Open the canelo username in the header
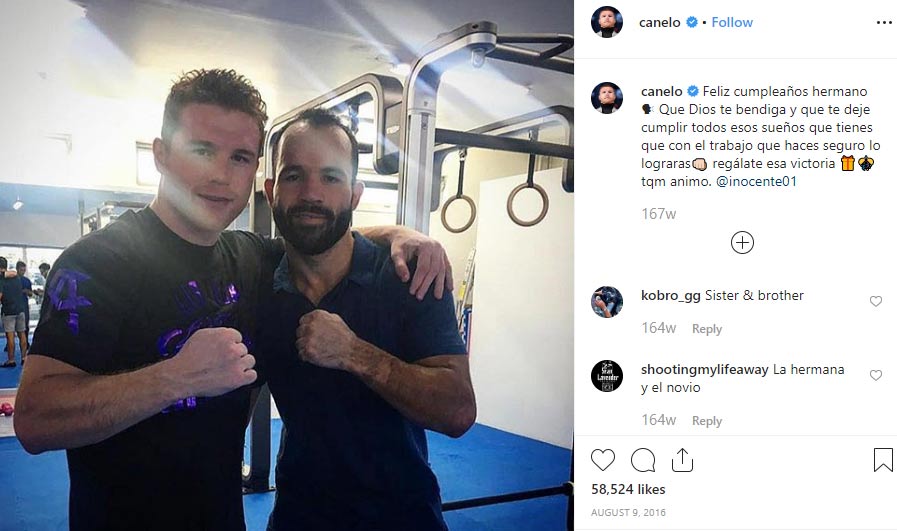The image size is (897, 531). pos(660,22)
